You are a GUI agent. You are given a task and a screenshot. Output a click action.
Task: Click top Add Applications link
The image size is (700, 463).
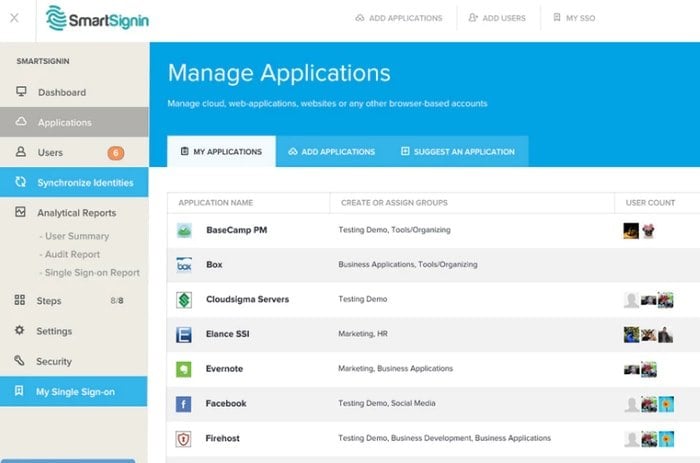click(399, 18)
